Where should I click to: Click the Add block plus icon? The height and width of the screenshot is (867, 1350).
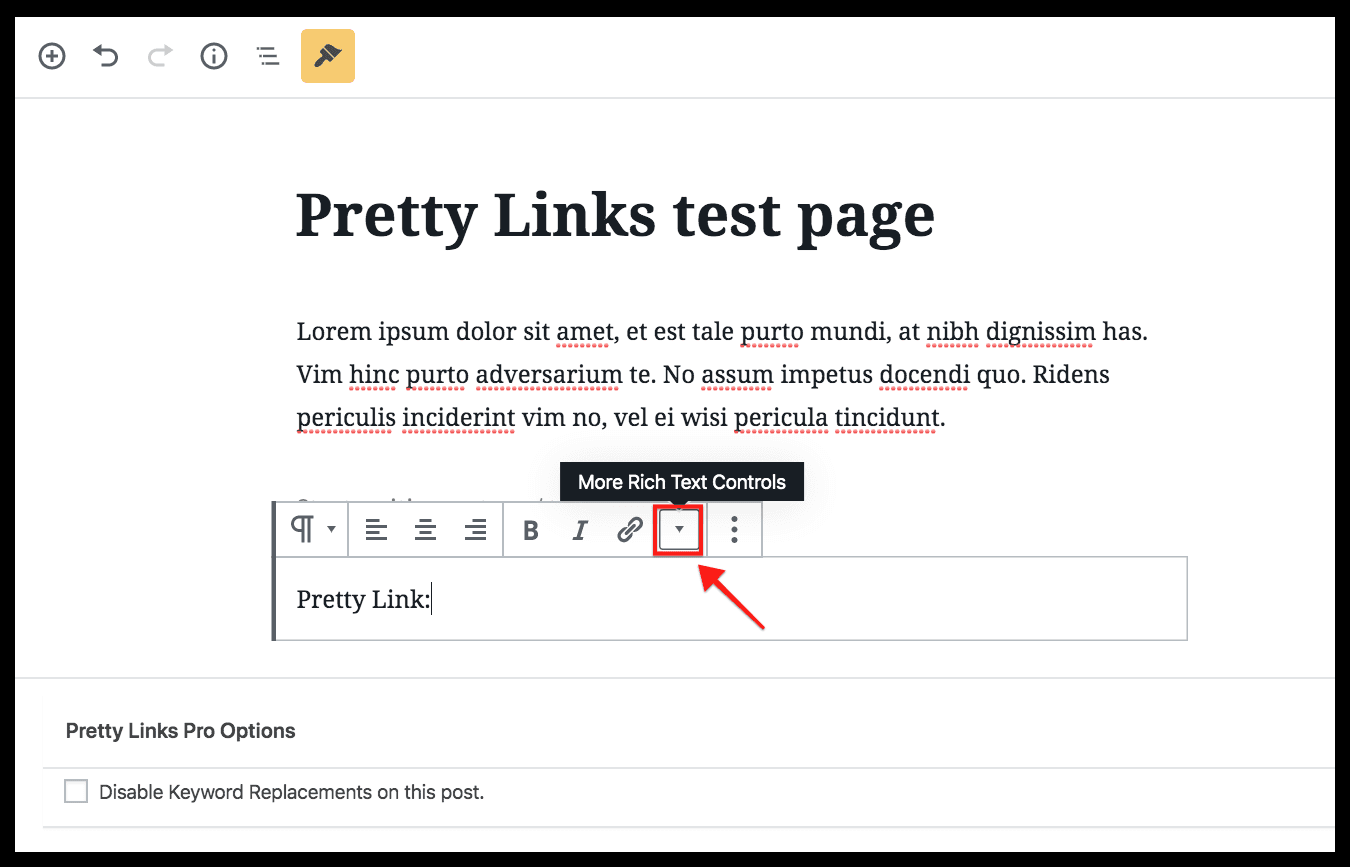point(52,56)
